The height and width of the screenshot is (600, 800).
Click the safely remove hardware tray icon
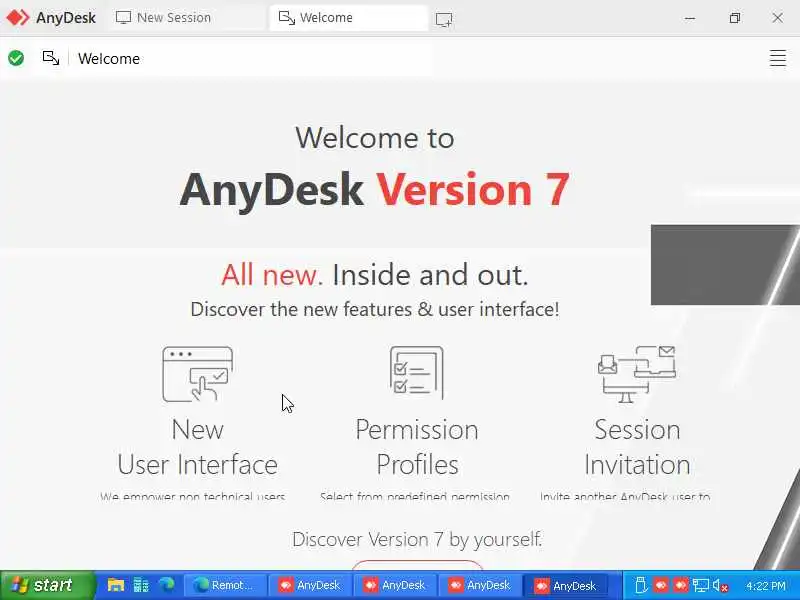(641, 585)
